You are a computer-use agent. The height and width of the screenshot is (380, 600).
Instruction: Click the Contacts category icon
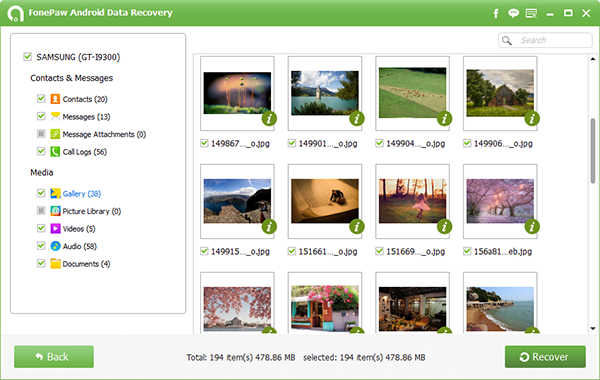point(55,99)
